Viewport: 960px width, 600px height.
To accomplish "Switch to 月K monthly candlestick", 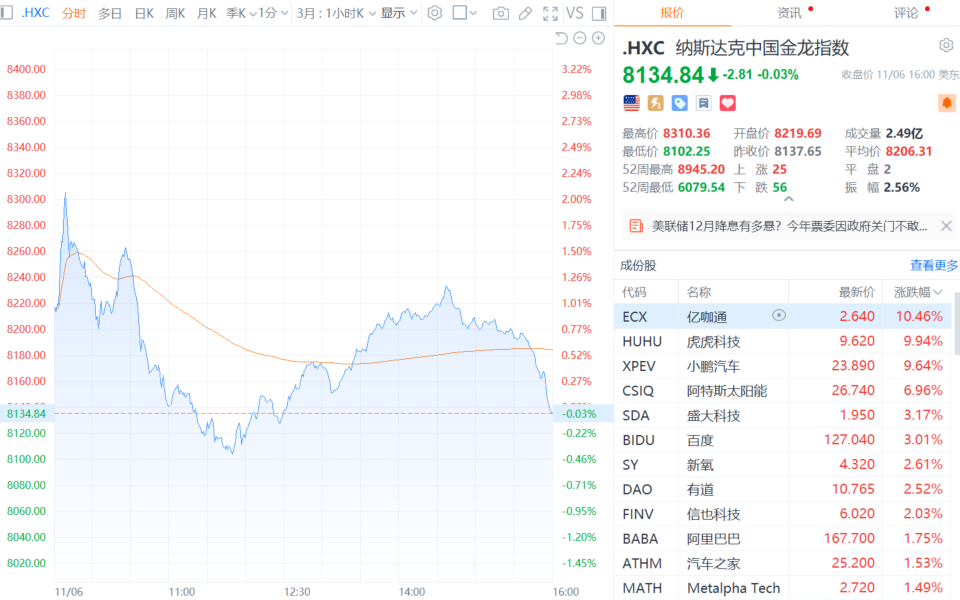I will pyautogui.click(x=207, y=13).
